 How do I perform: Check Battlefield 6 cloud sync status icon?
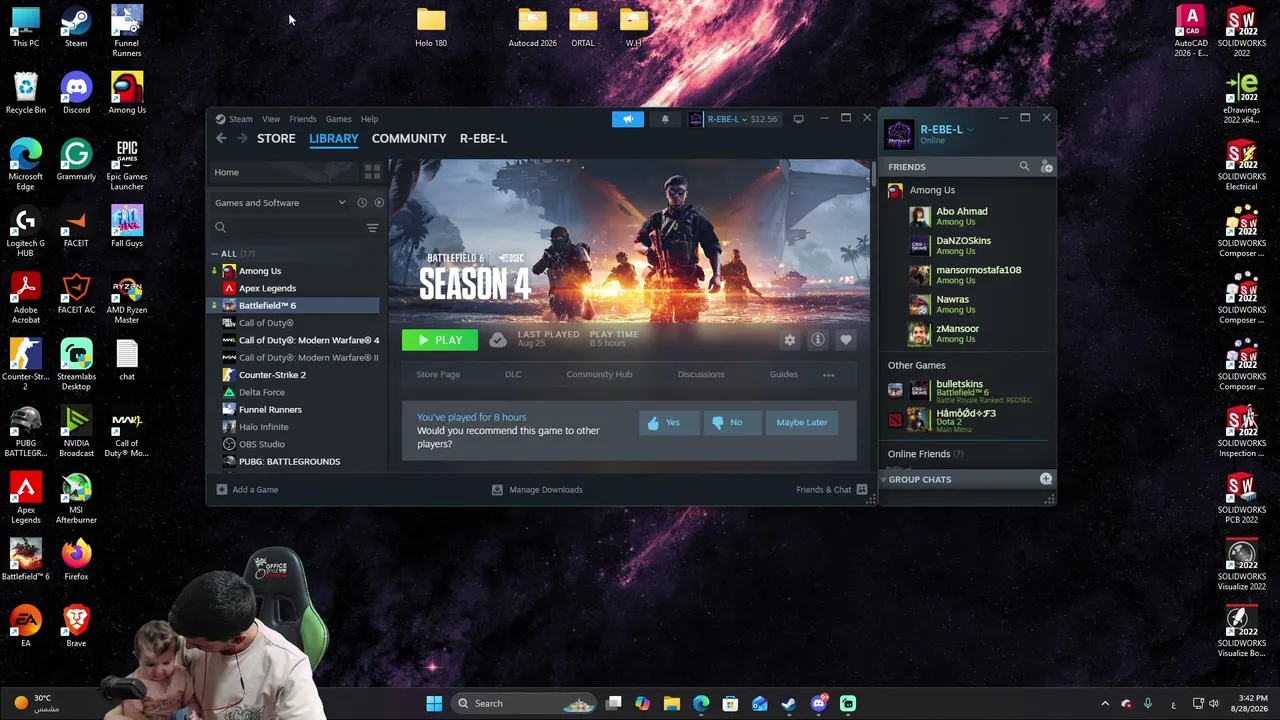pos(498,340)
